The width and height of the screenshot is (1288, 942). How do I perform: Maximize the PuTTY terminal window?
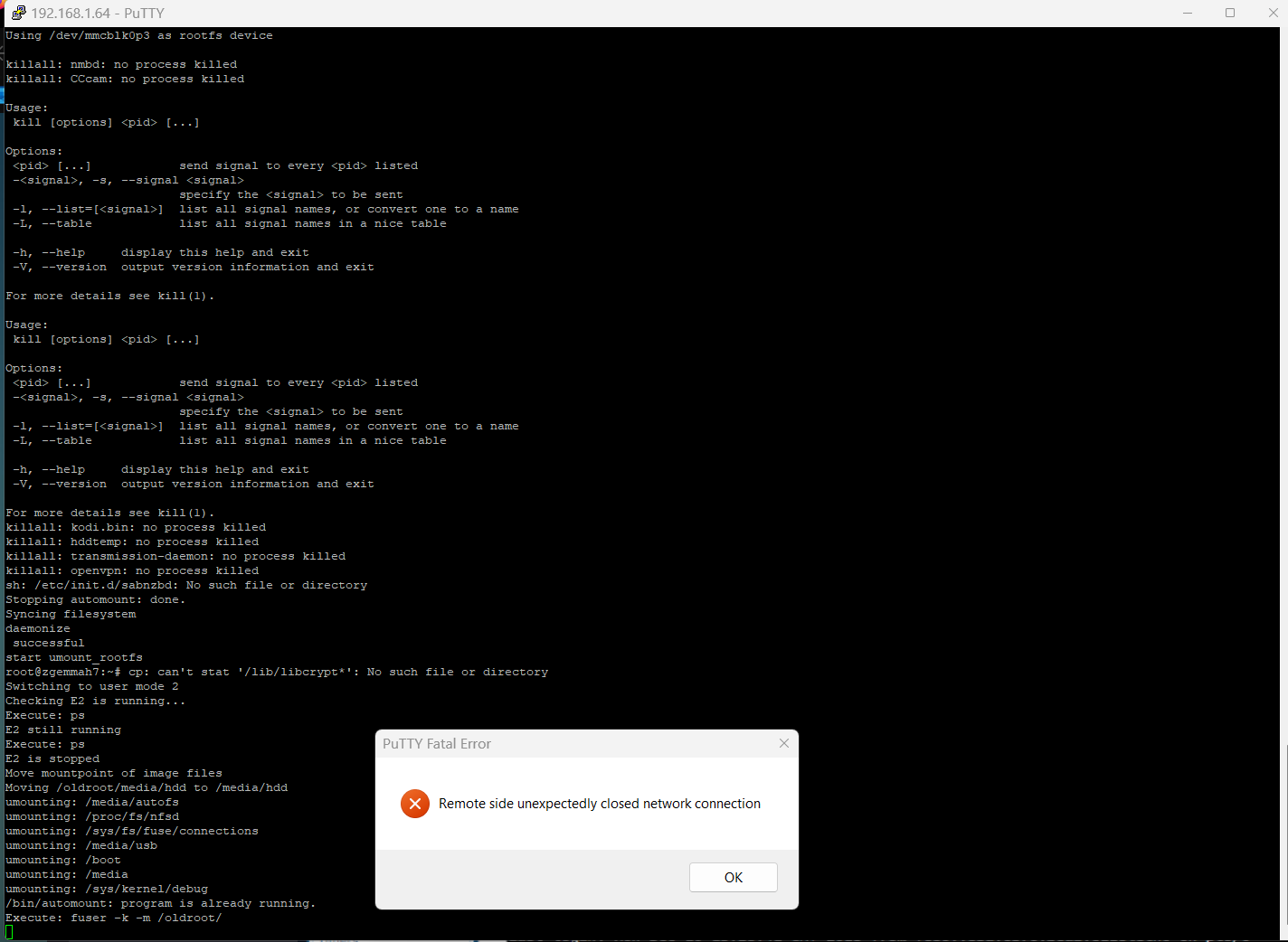(x=1230, y=13)
